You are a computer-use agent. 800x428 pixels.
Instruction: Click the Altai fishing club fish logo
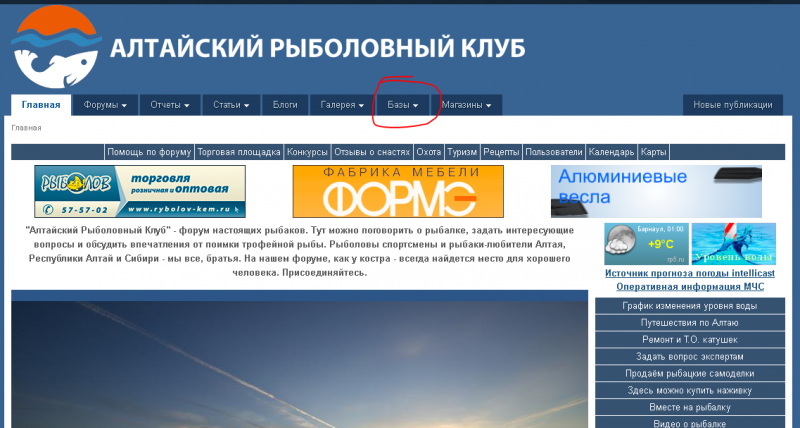[56, 47]
